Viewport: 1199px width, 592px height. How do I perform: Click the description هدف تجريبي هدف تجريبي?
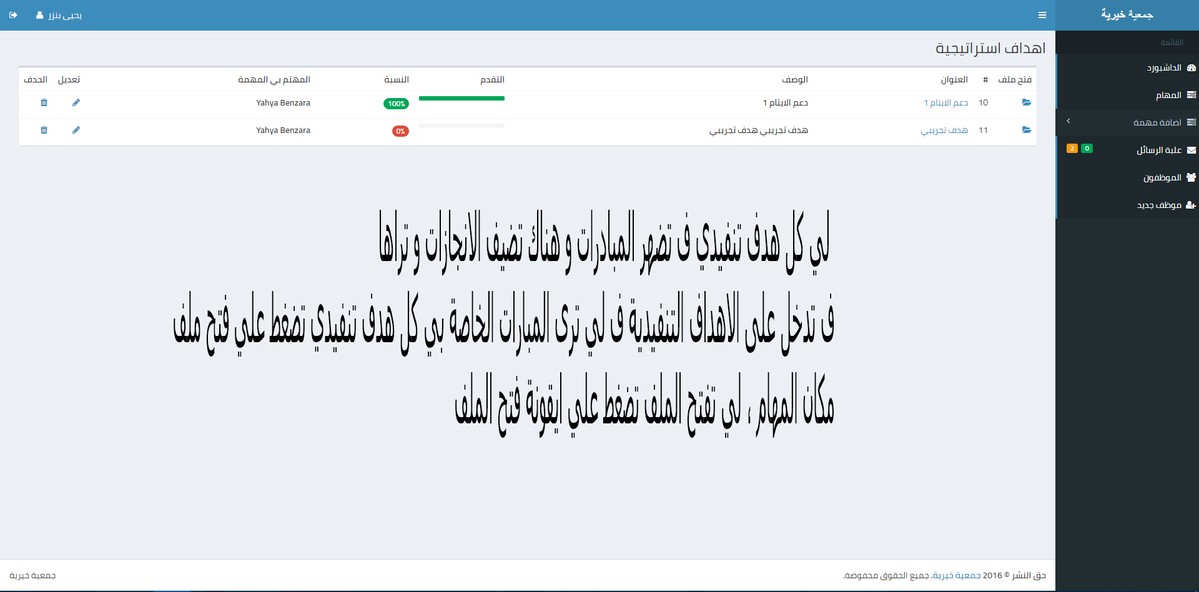pos(760,131)
